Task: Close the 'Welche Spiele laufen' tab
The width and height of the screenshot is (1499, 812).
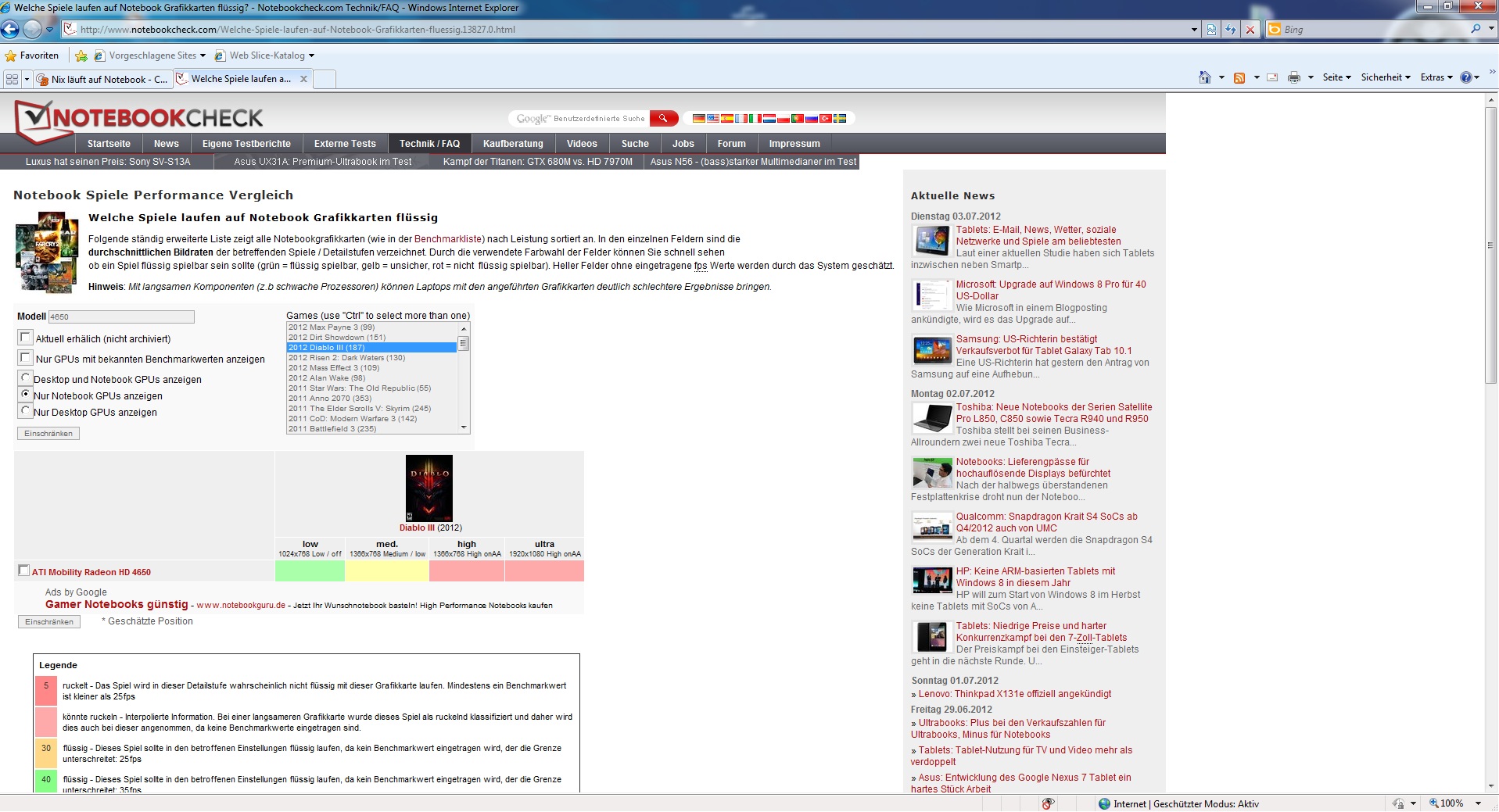Action: (304, 79)
